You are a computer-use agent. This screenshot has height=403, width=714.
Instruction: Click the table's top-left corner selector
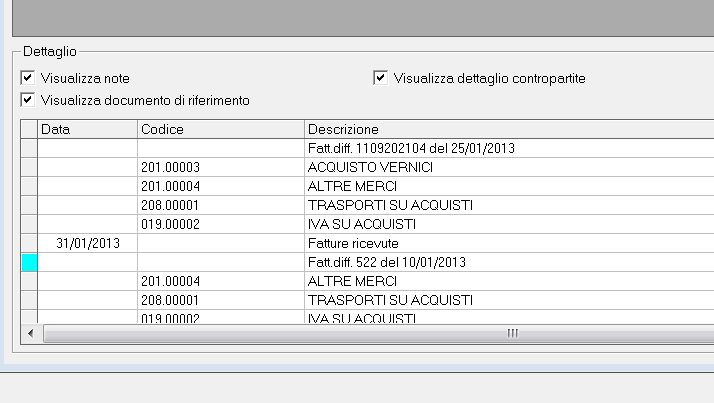pos(29,129)
